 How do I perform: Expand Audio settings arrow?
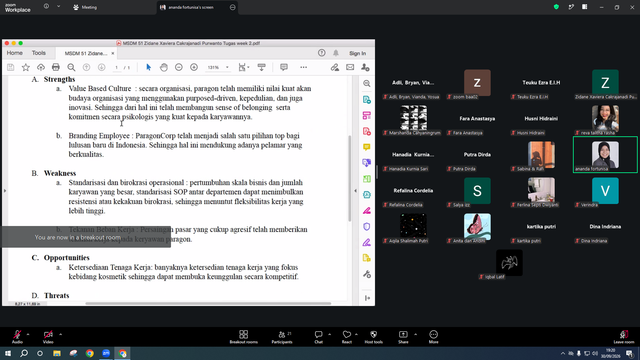28,334
